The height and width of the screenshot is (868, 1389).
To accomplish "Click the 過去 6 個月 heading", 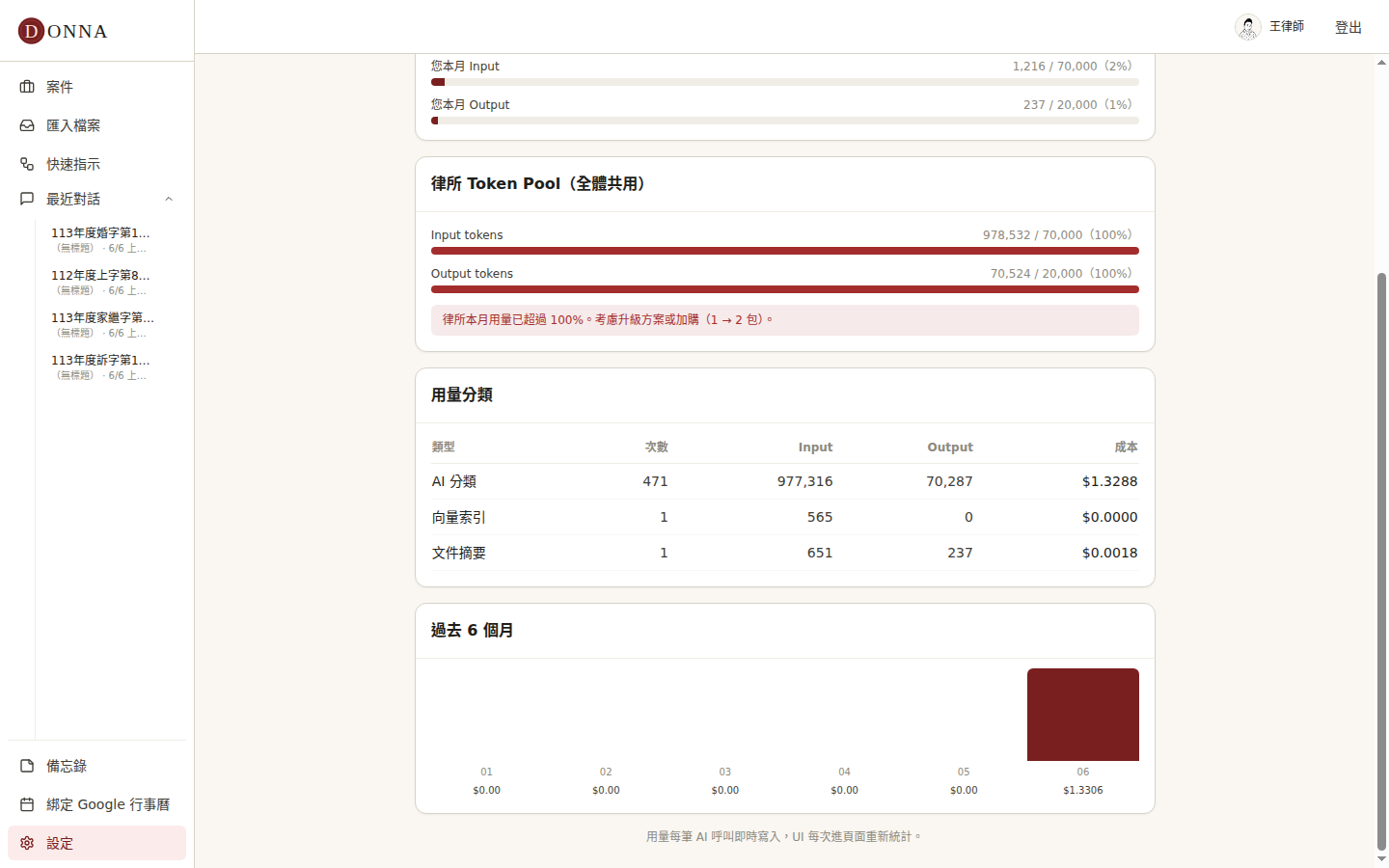I will 472,631.
